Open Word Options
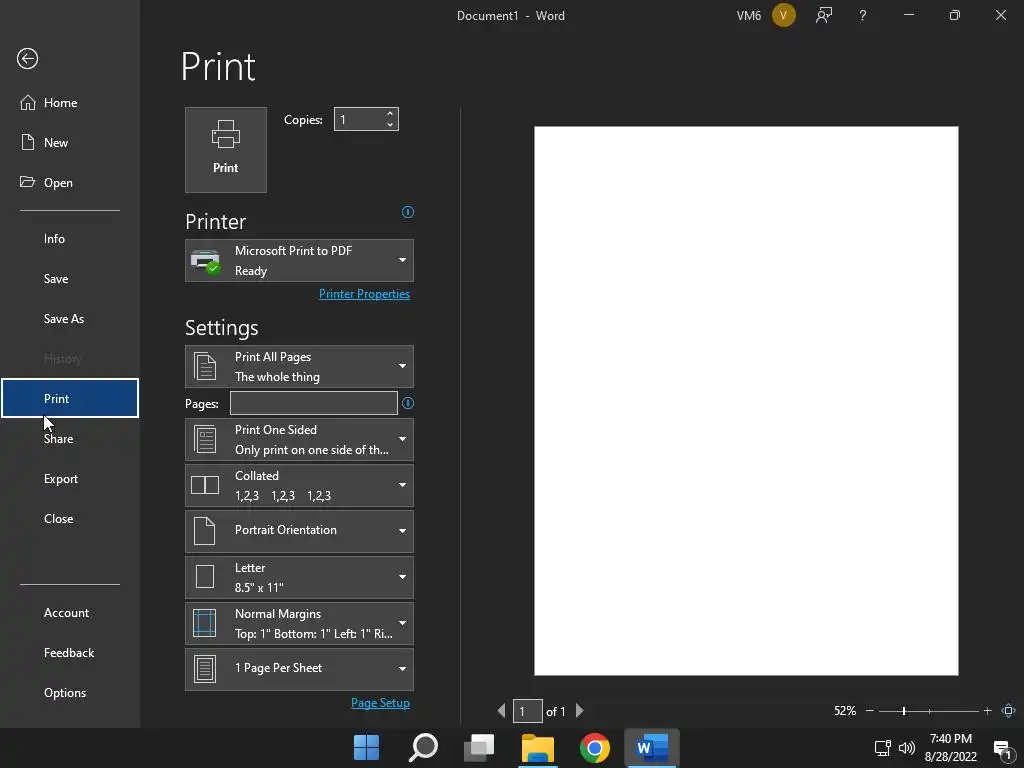1024x768 pixels. (x=70, y=693)
